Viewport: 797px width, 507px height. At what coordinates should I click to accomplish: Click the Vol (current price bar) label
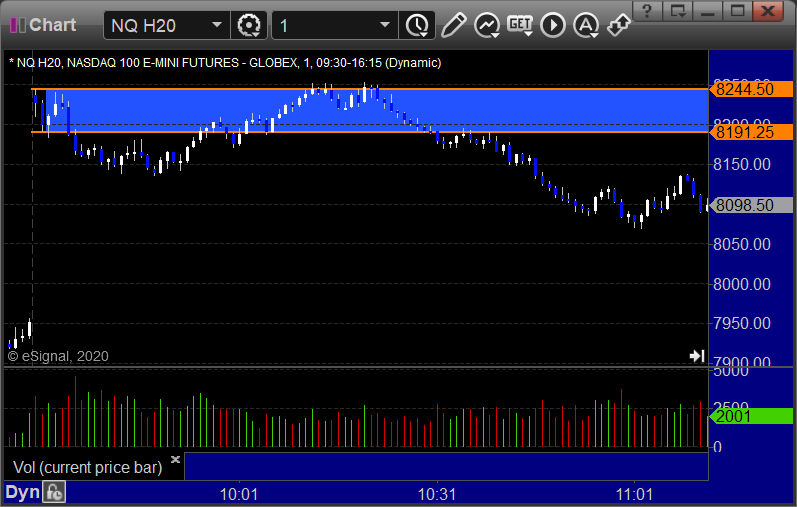click(87, 467)
